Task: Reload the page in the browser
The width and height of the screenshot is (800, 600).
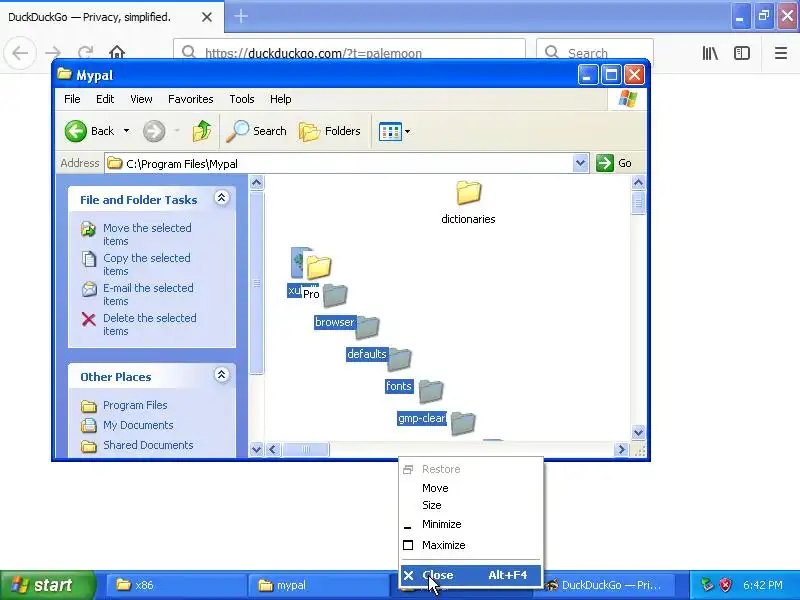Action: pyautogui.click(x=85, y=53)
